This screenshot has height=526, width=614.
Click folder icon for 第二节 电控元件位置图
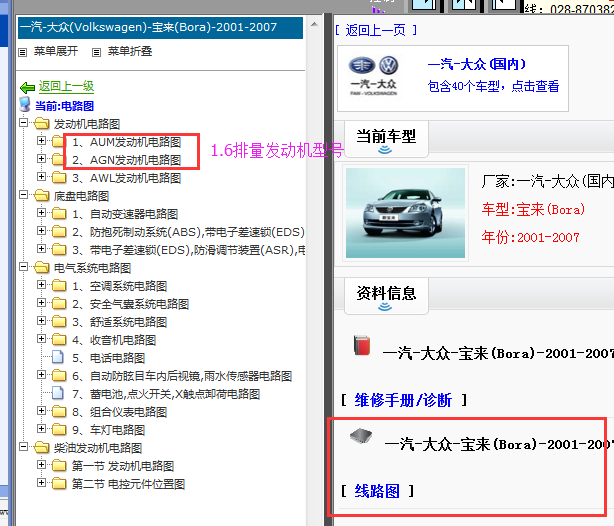(59, 483)
